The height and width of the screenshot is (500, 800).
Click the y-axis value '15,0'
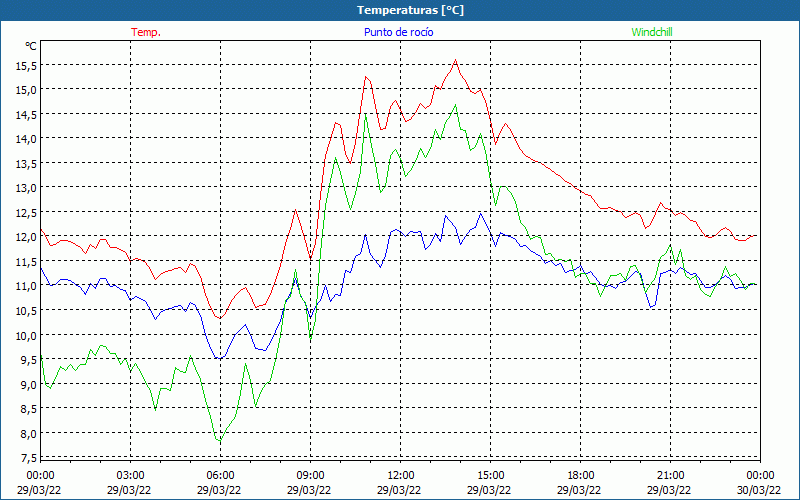coord(27,90)
